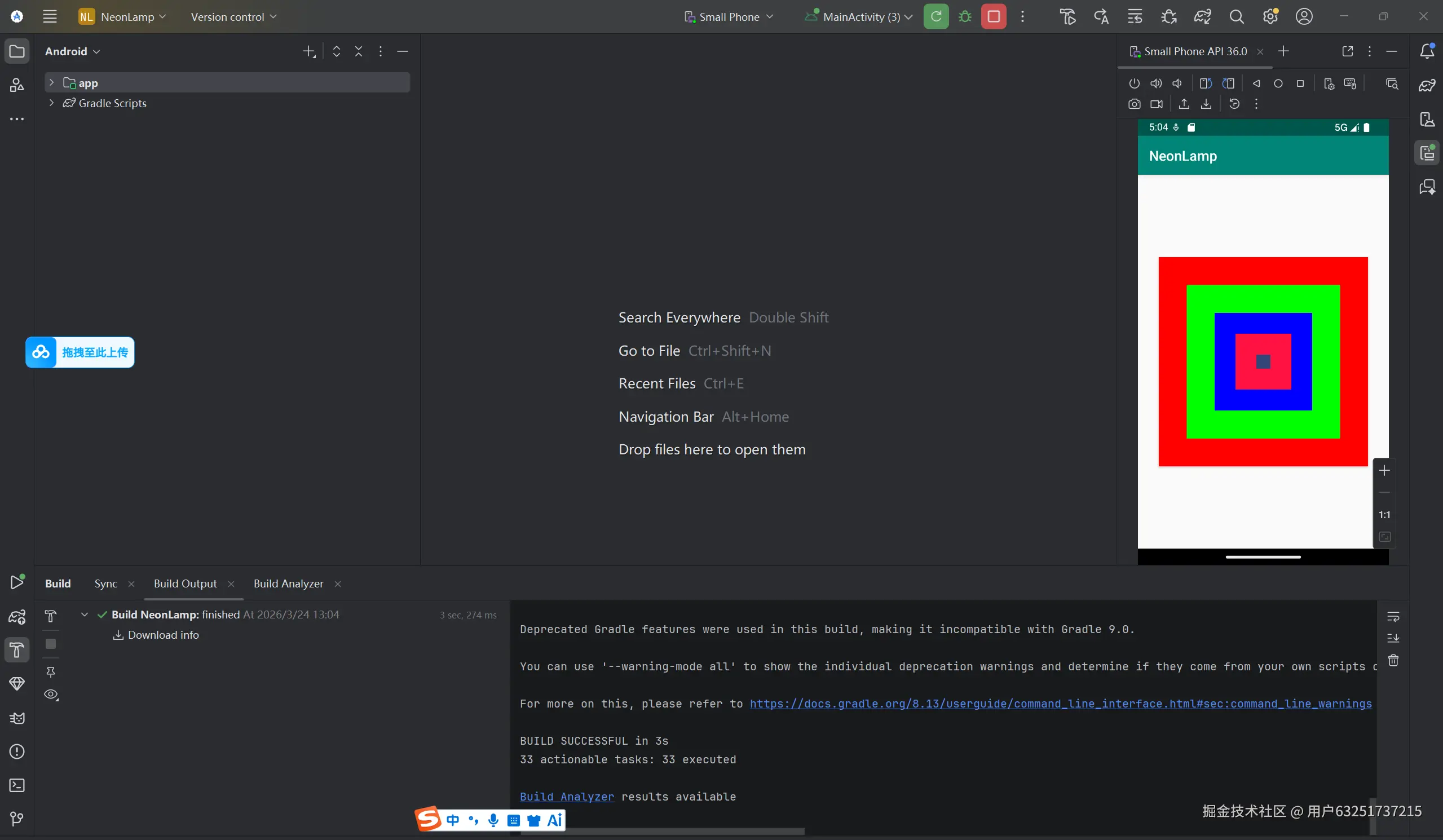Open the Gradle docs command line link
The image size is (1443, 840).
[x=1061, y=704]
